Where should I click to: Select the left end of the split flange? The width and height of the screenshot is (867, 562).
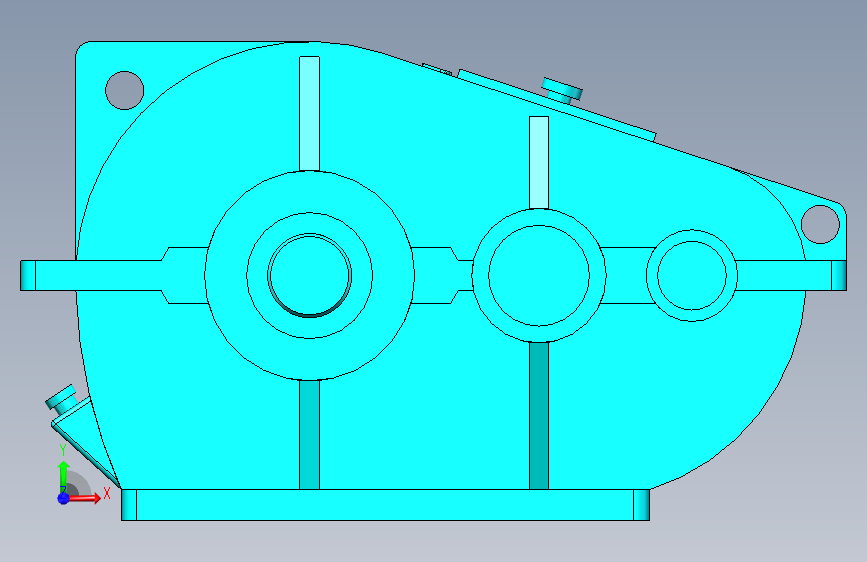coord(28,275)
